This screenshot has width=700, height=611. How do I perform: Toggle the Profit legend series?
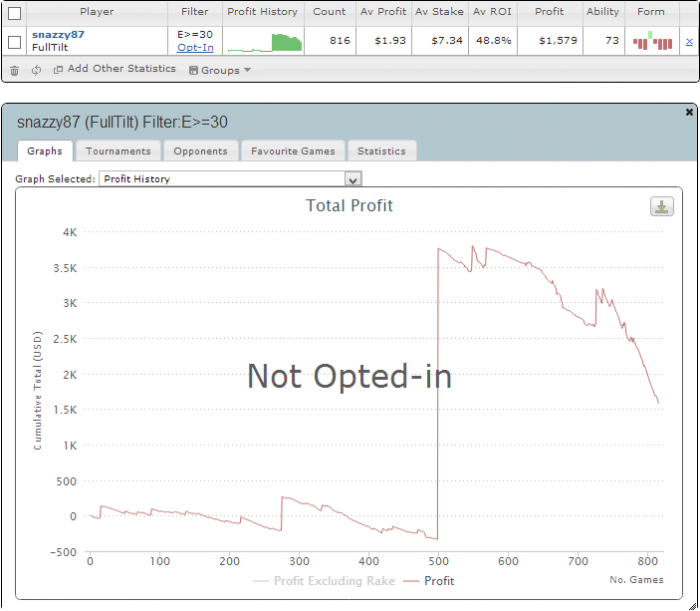pyautogui.click(x=429, y=581)
